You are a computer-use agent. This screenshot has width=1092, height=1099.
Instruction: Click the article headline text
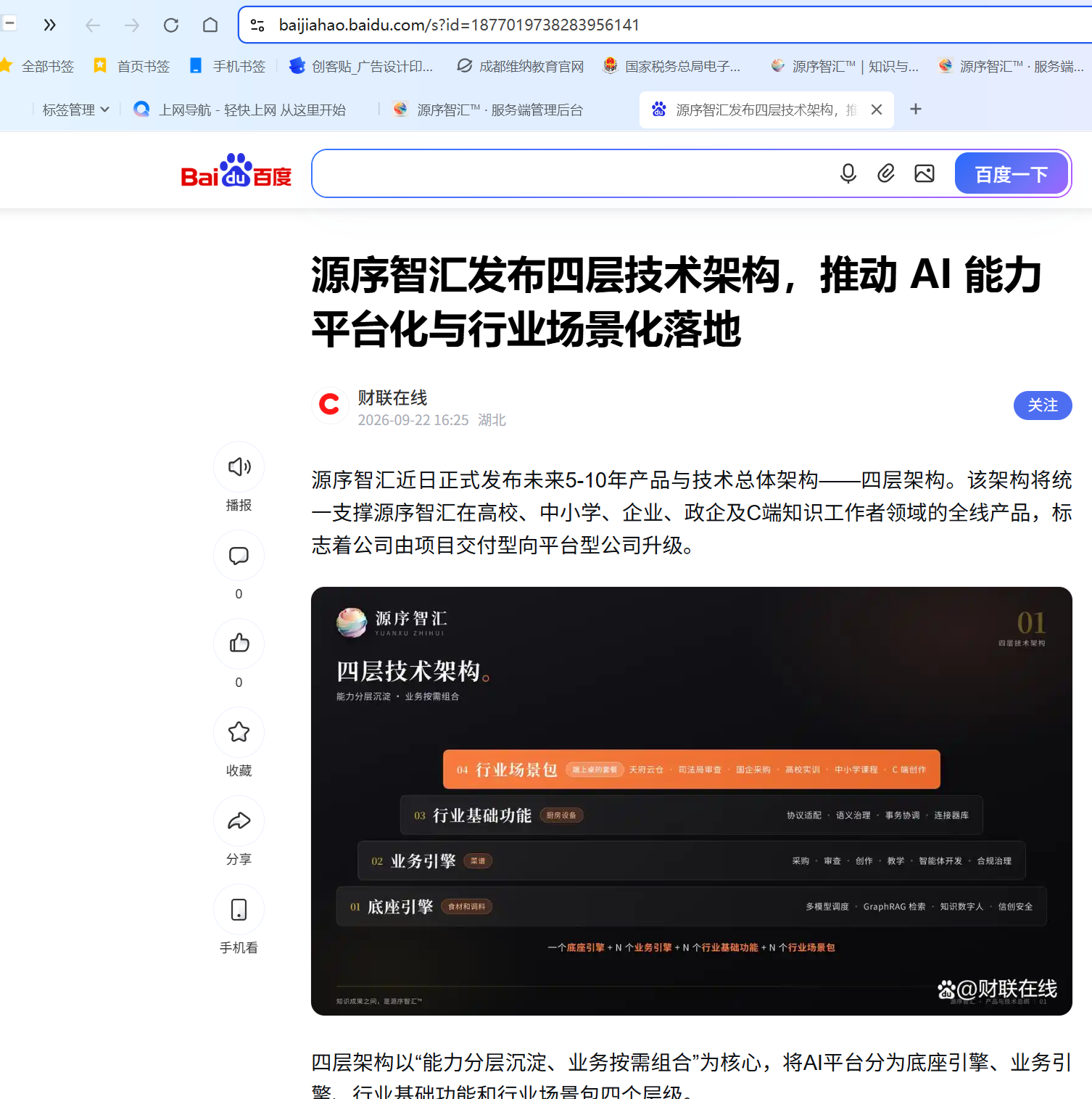click(x=677, y=302)
